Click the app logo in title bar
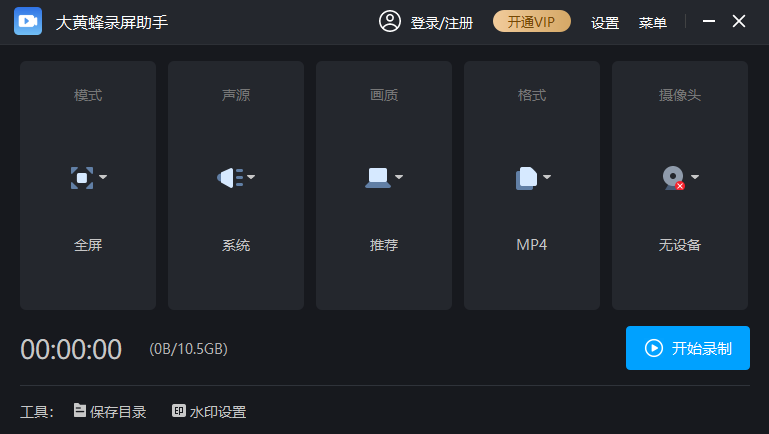This screenshot has width=769, height=434. [x=28, y=21]
